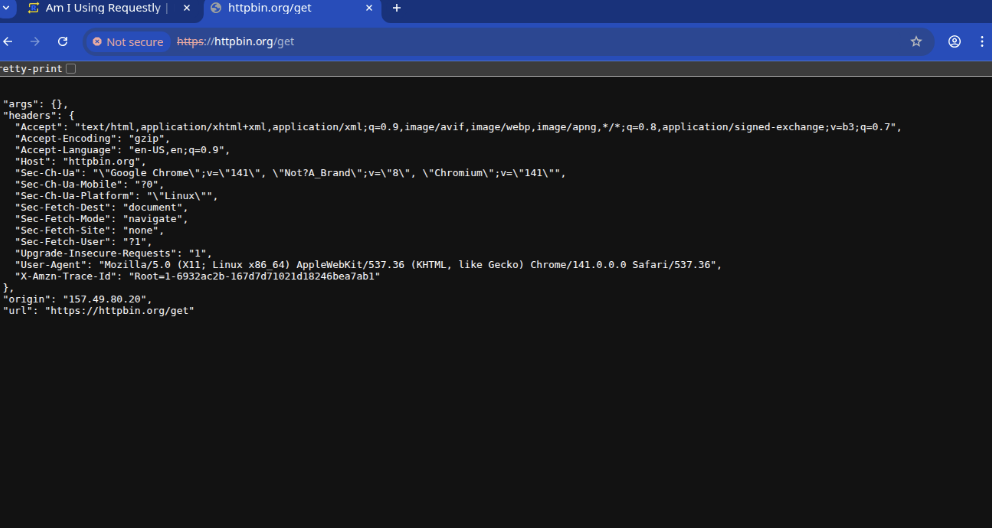Click the forward navigation arrow
The width and height of the screenshot is (992, 528).
coord(35,42)
